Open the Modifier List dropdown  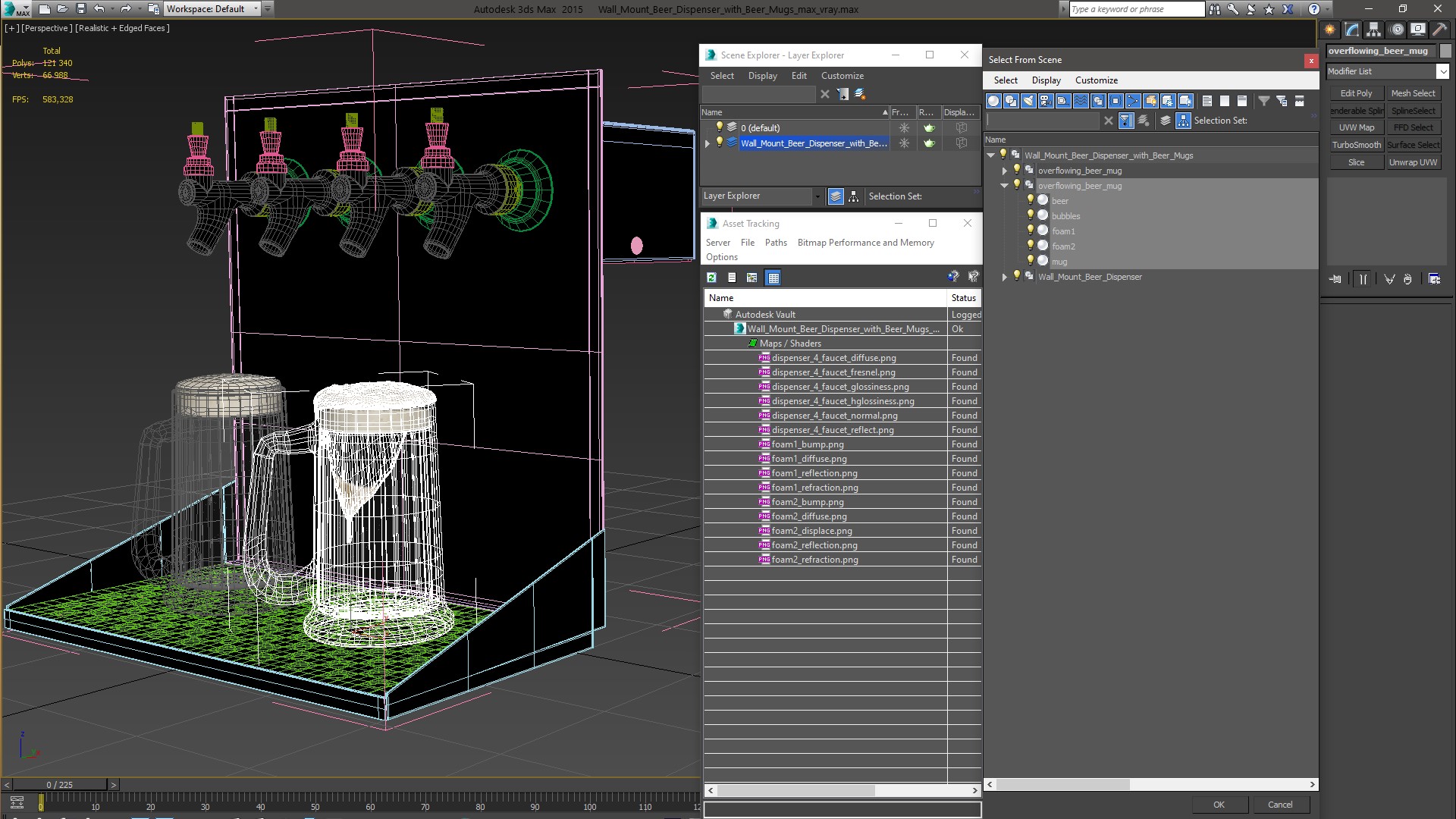1442,71
